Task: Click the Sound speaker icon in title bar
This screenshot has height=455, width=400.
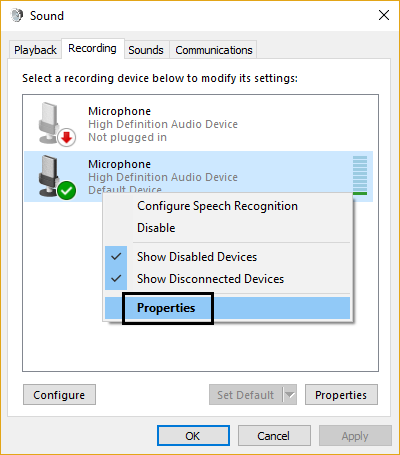Action: (17, 15)
